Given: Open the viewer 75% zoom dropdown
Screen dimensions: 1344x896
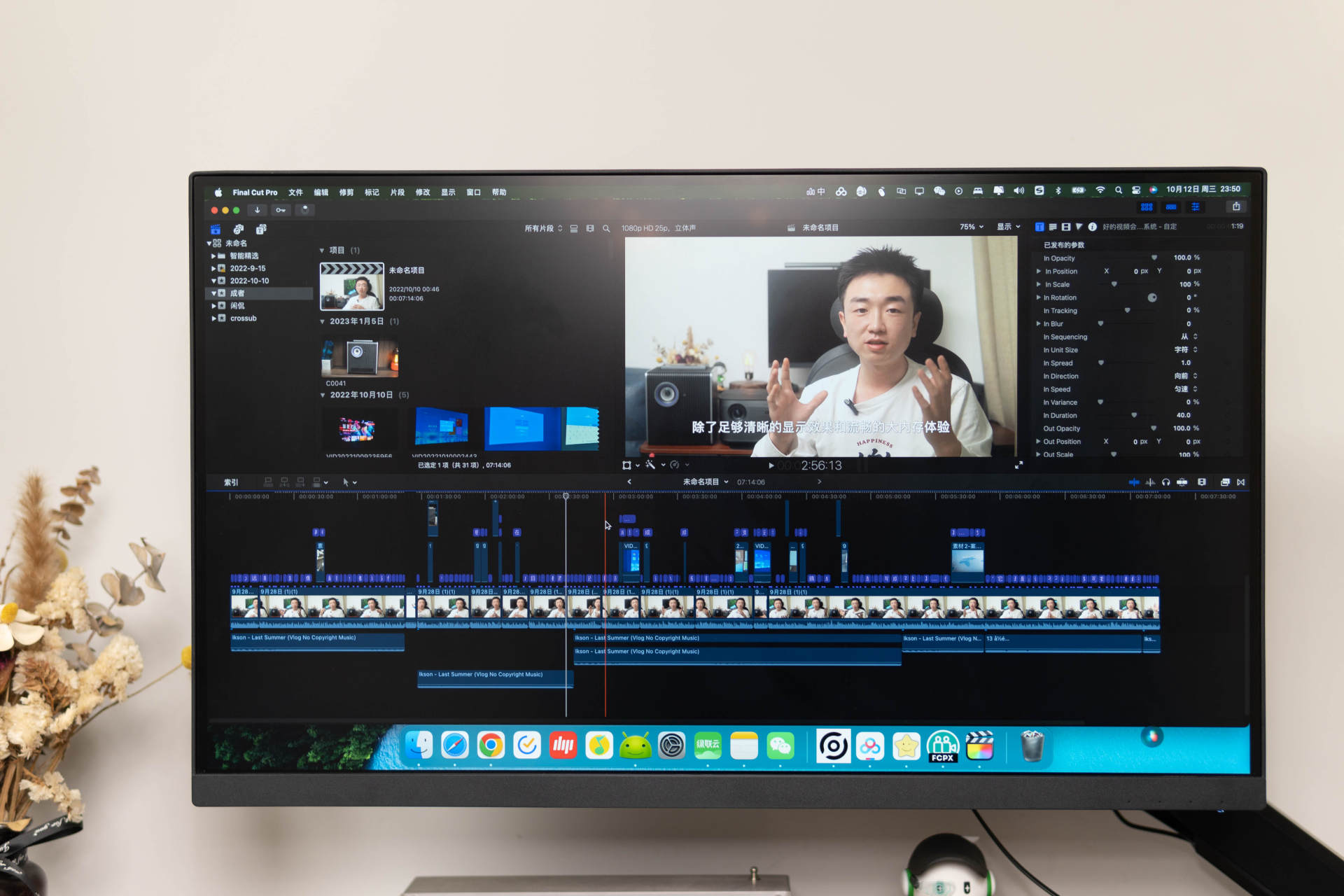Looking at the screenshot, I should [x=971, y=227].
